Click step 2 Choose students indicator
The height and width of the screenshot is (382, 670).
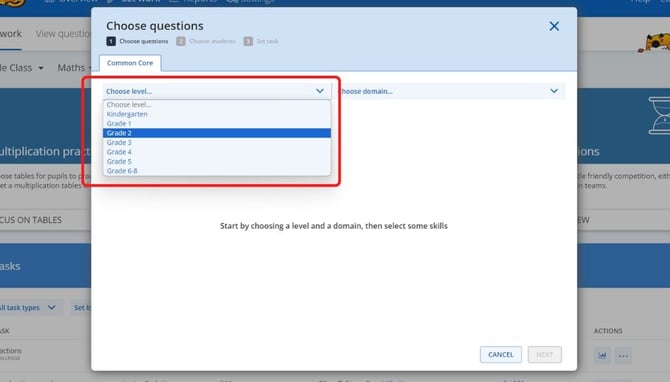(206, 41)
